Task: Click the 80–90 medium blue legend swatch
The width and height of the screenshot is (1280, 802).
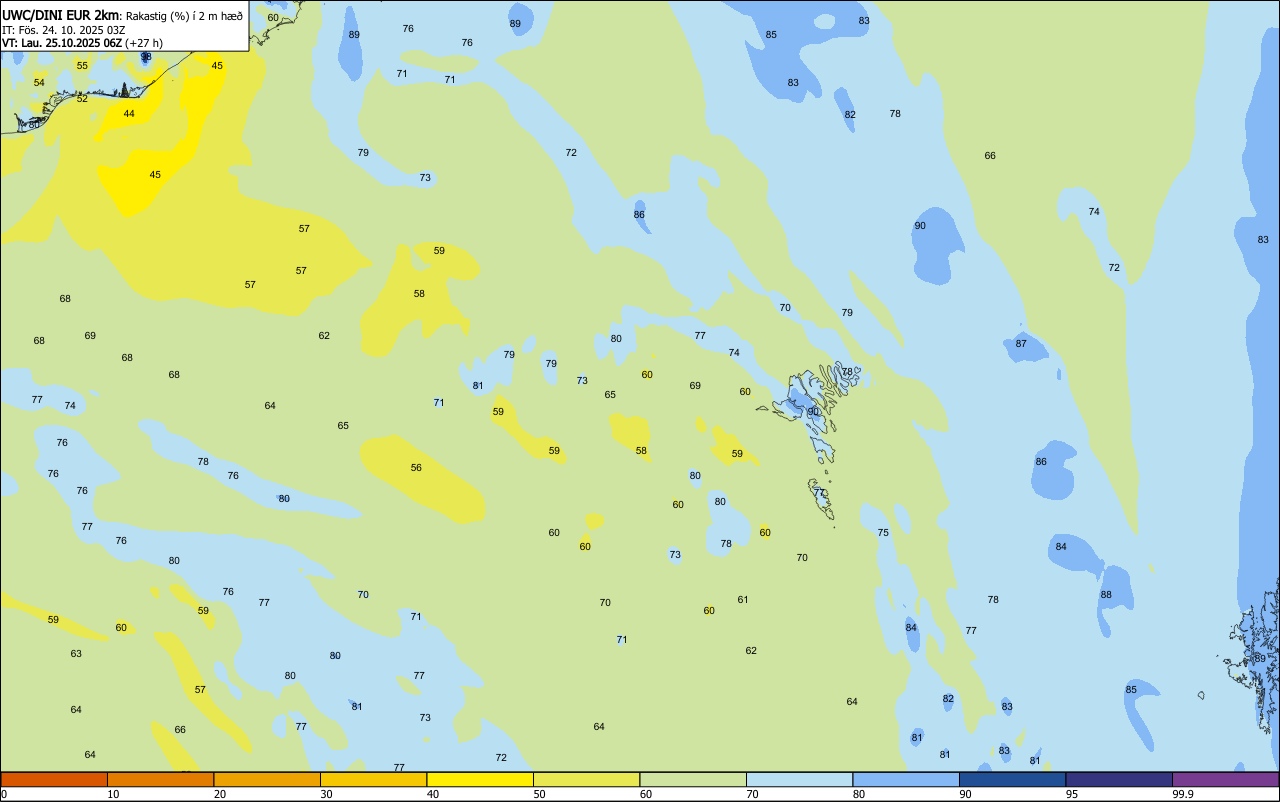Action: pyautogui.click(x=906, y=779)
